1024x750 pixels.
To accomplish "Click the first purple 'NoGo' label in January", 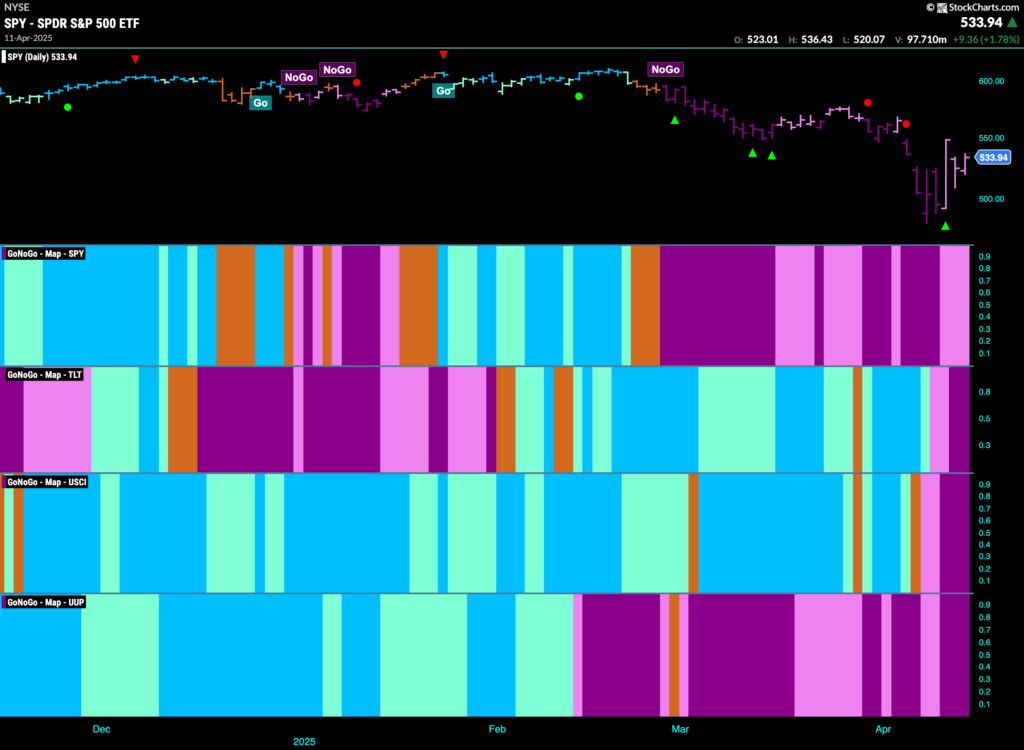I will tap(298, 77).
